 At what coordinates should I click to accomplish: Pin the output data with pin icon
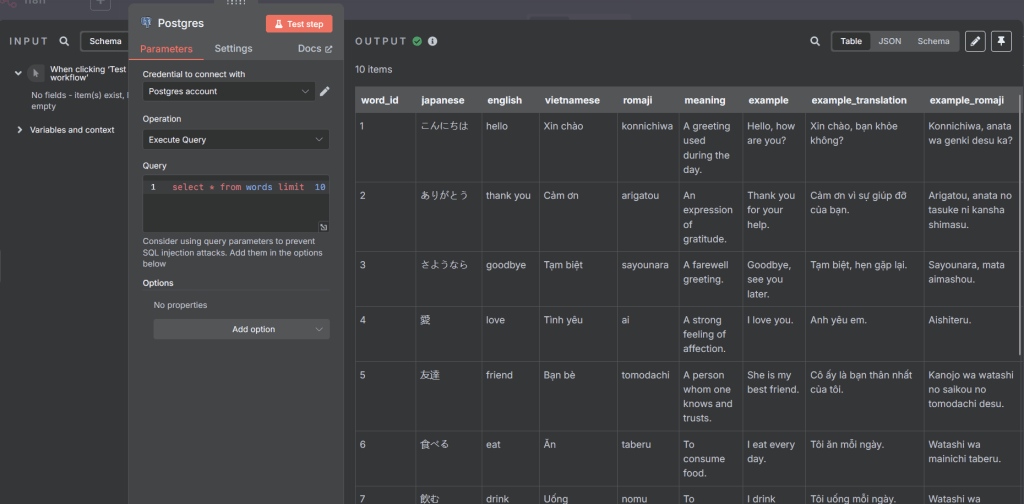(x=1001, y=41)
